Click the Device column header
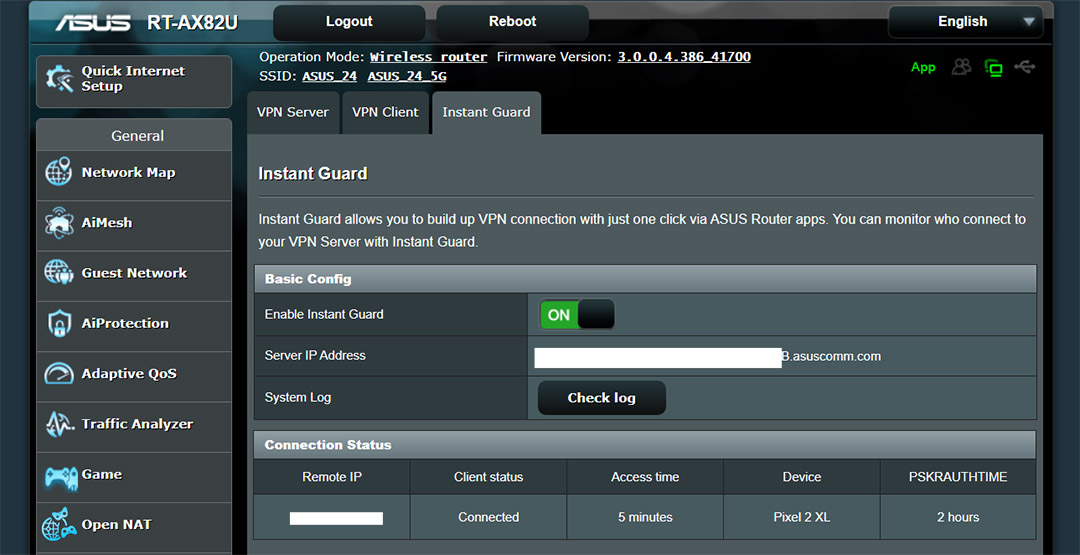Screen dimensions: 1080x555 pyautogui.click(x=802, y=477)
